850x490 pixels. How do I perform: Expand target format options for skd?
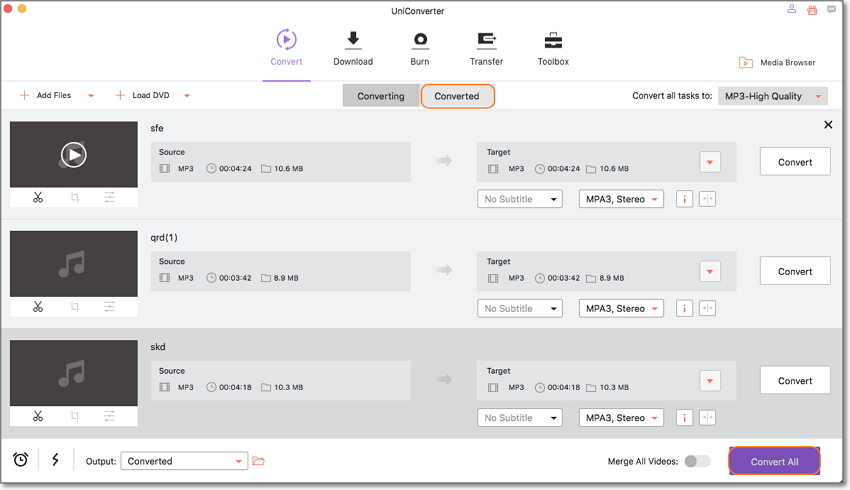[x=710, y=381]
